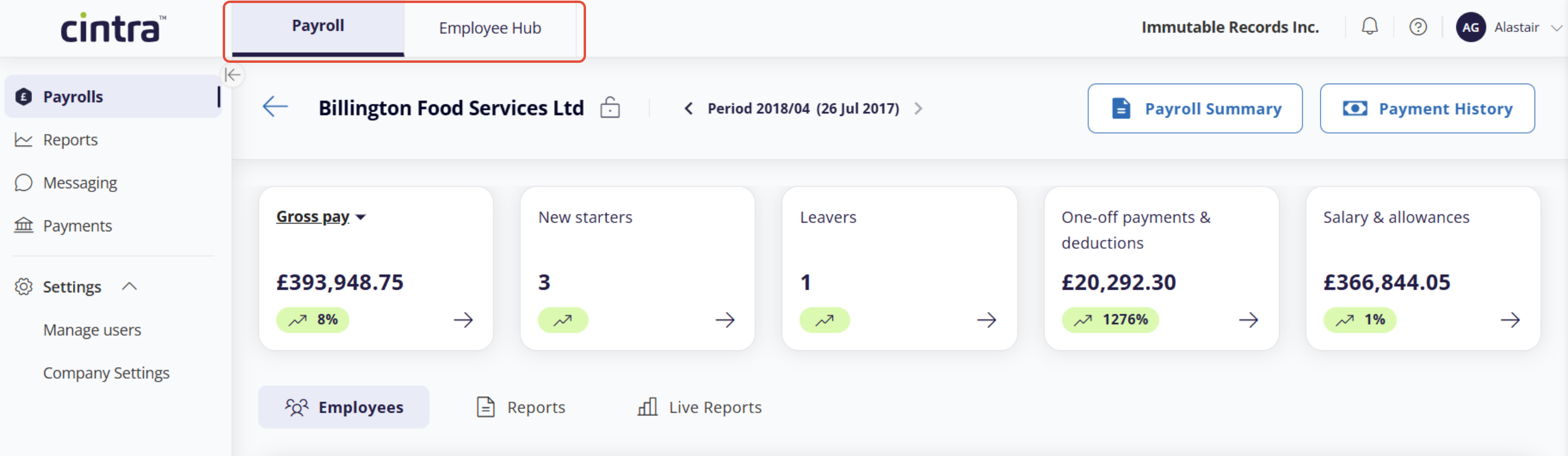The height and width of the screenshot is (456, 1568).
Task: Click the Payment History button
Action: tap(1427, 108)
